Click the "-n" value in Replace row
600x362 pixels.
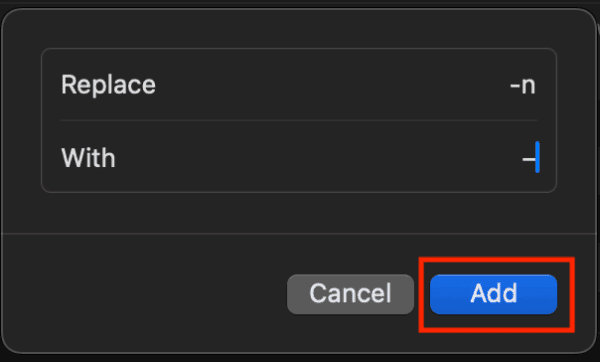(523, 85)
